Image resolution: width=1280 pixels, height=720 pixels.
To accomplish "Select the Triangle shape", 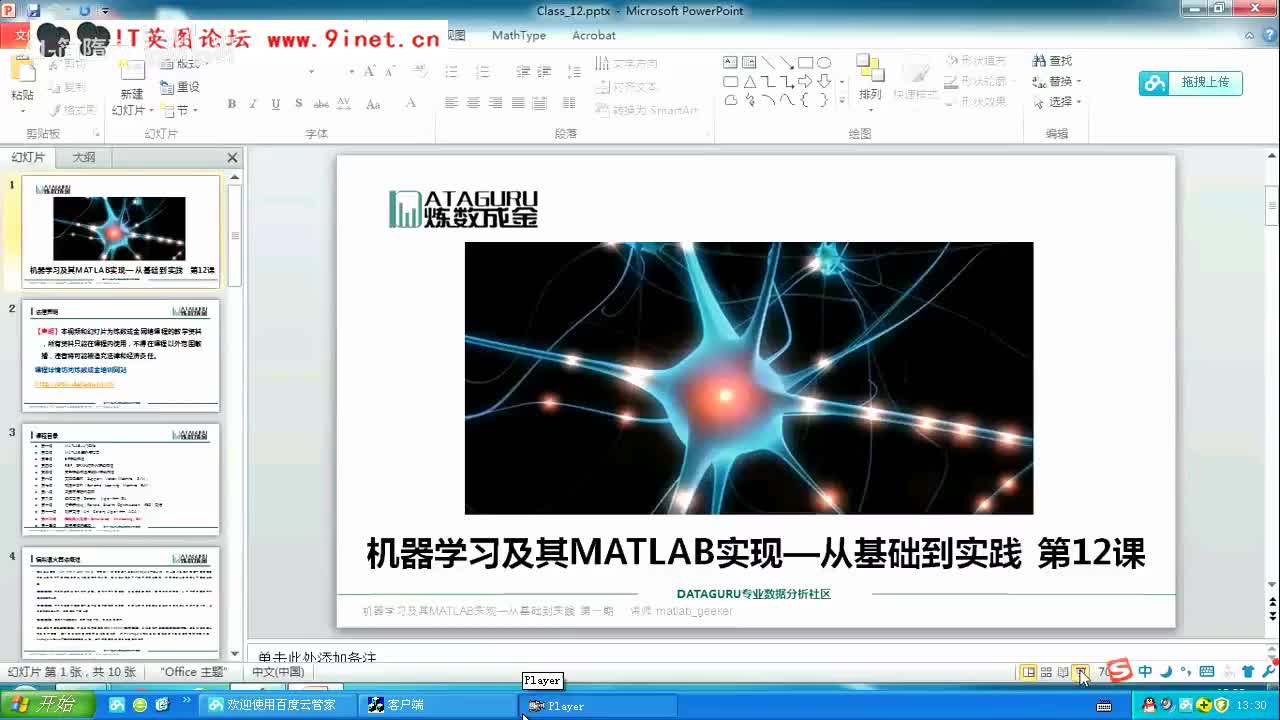I will point(749,81).
